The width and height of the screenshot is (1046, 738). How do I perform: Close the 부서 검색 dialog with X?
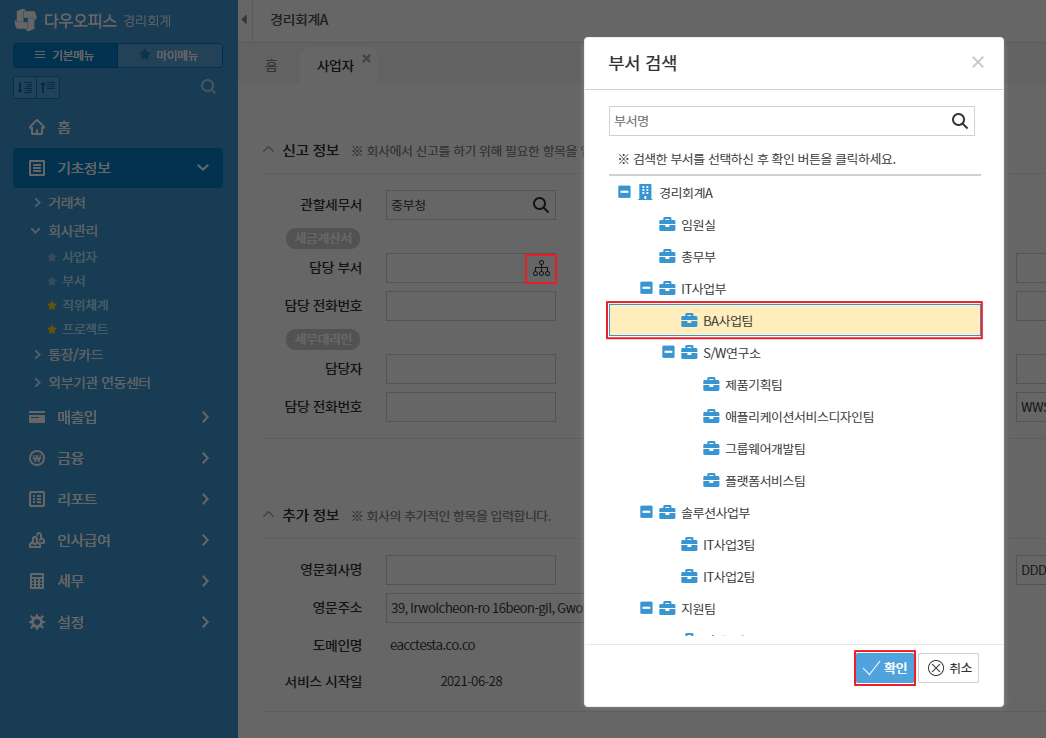coord(977,62)
